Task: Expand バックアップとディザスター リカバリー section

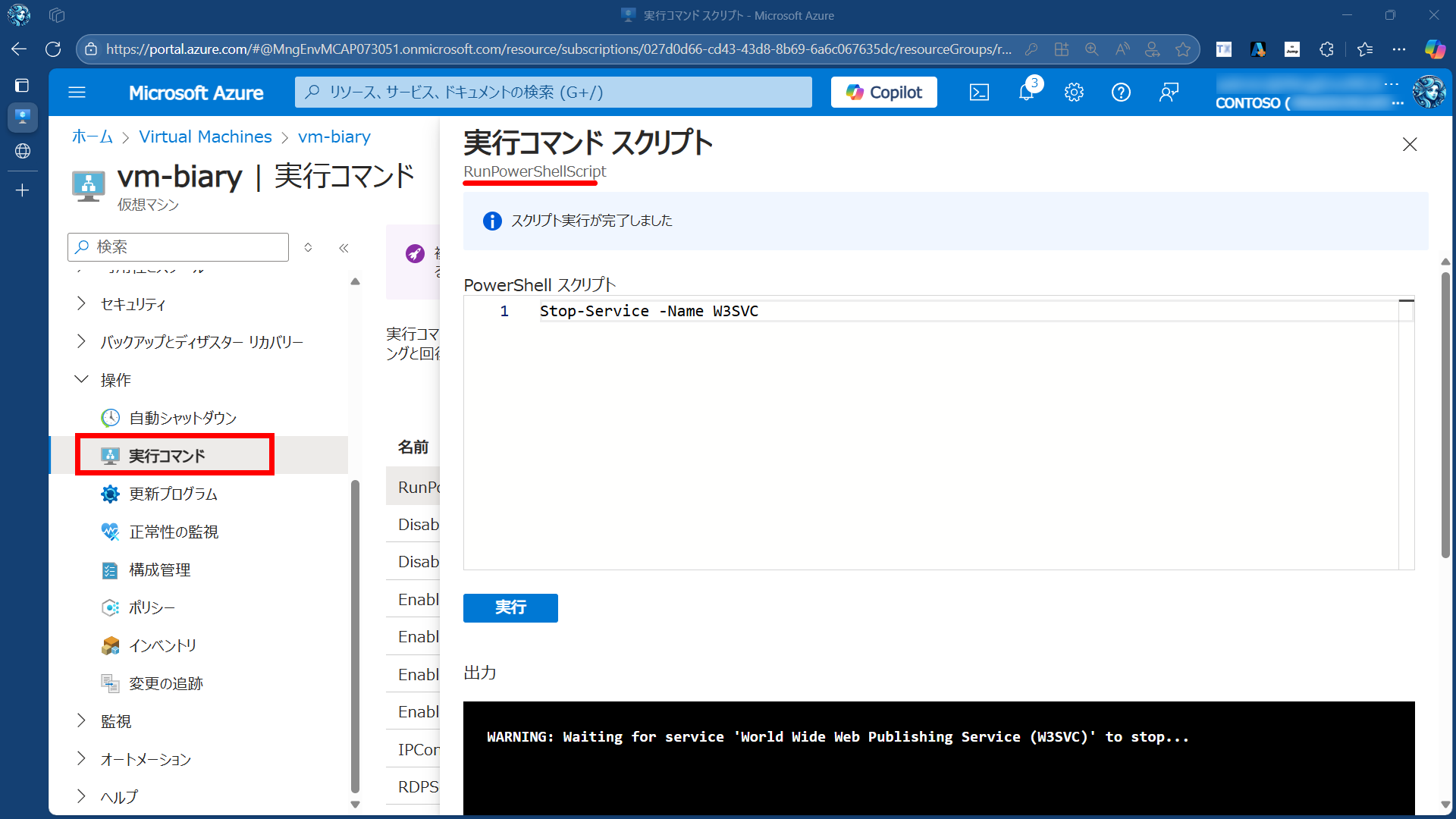Action: 81,341
